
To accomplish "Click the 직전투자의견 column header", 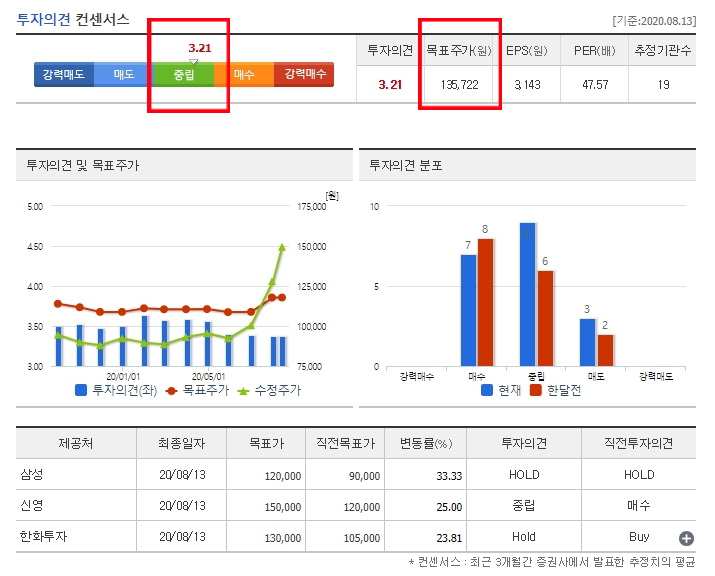I will point(638,443).
